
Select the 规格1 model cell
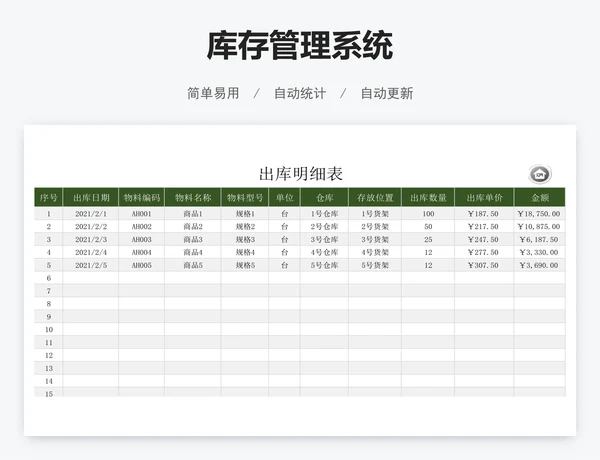click(245, 214)
